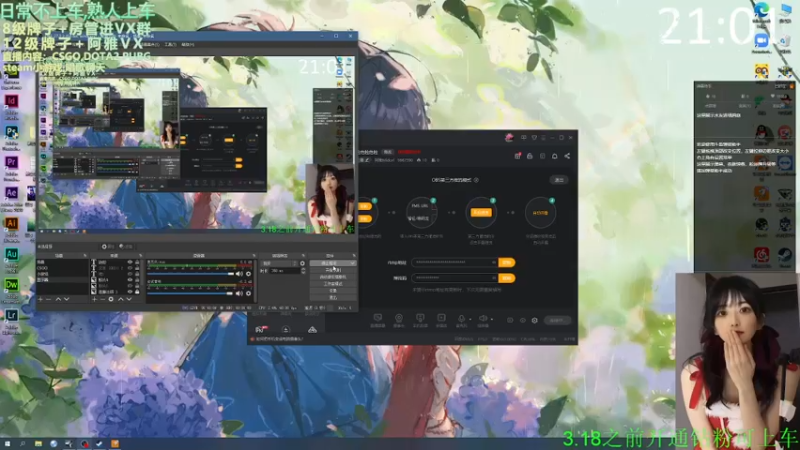Move selected scene up in scenes list
The image size is (800, 450).
coord(58,299)
